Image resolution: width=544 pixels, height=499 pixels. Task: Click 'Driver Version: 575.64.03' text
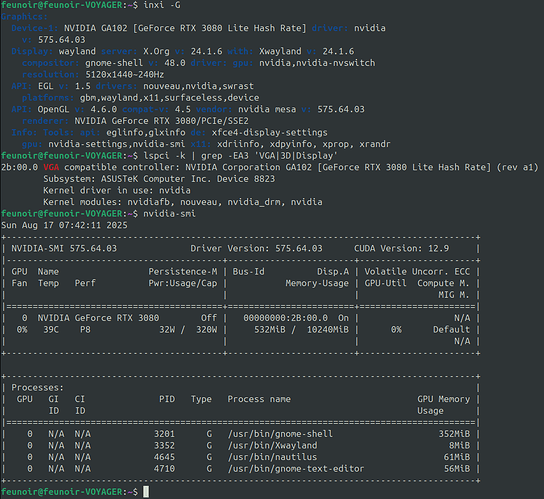256,248
